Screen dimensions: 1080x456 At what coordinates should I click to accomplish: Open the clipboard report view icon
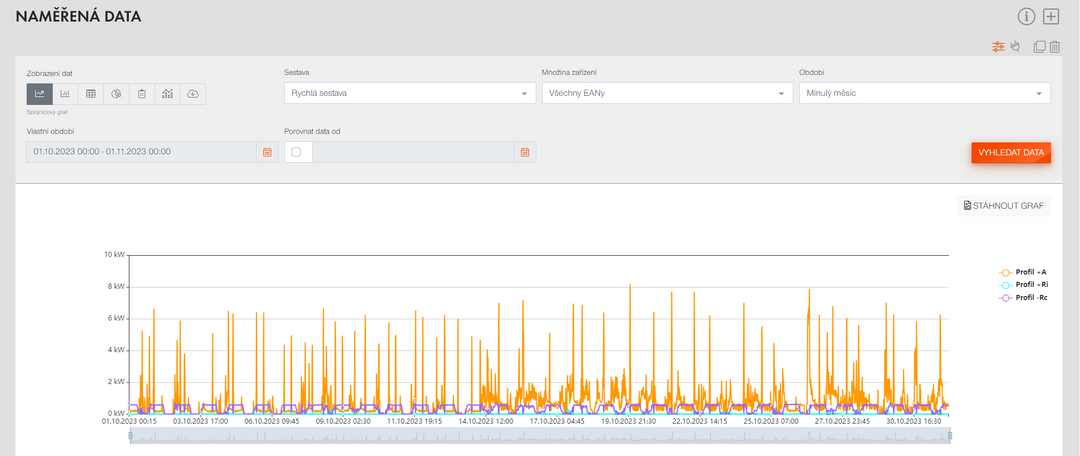[142, 93]
